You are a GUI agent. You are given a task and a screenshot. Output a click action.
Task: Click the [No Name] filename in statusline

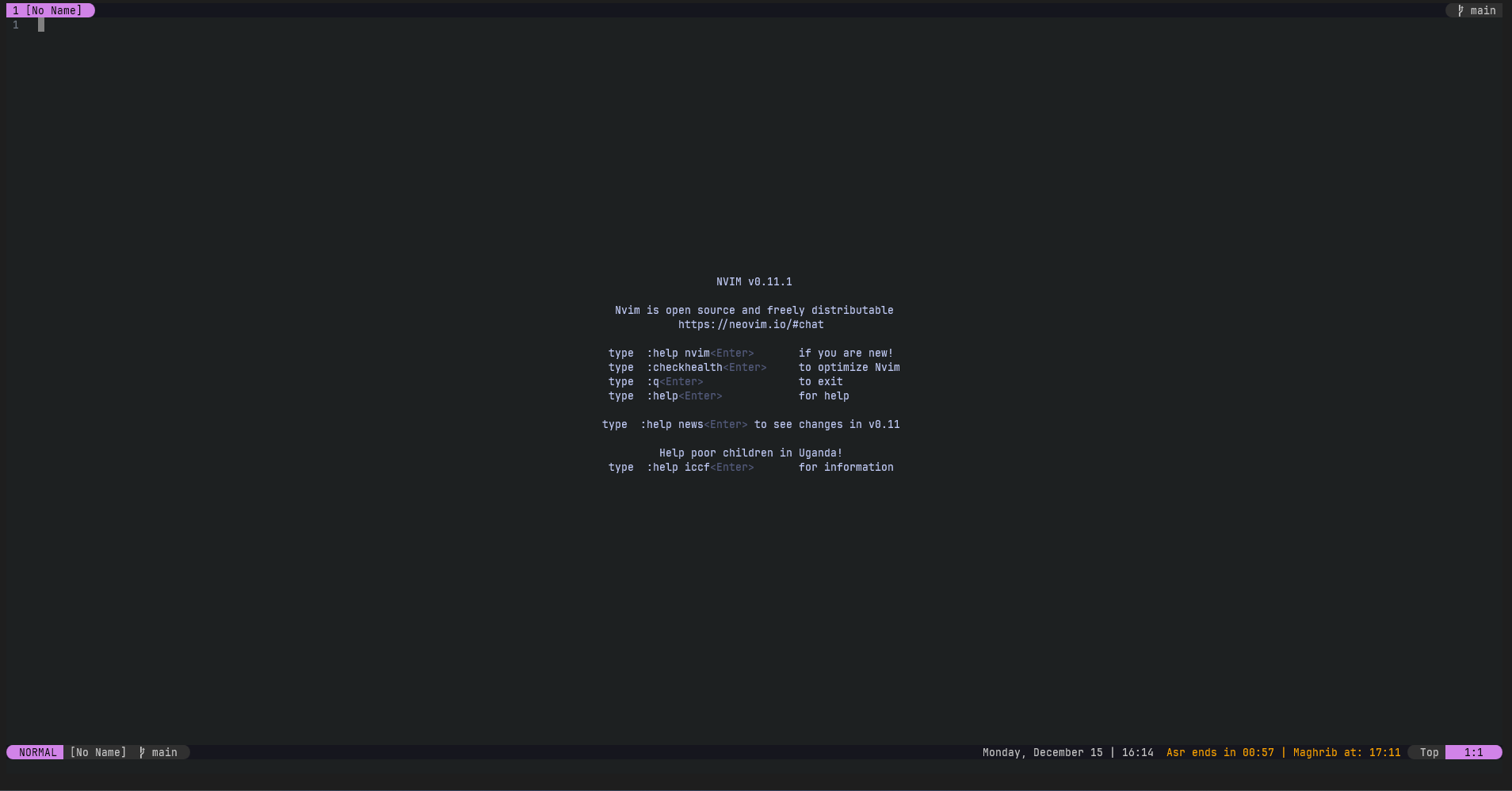(98, 752)
